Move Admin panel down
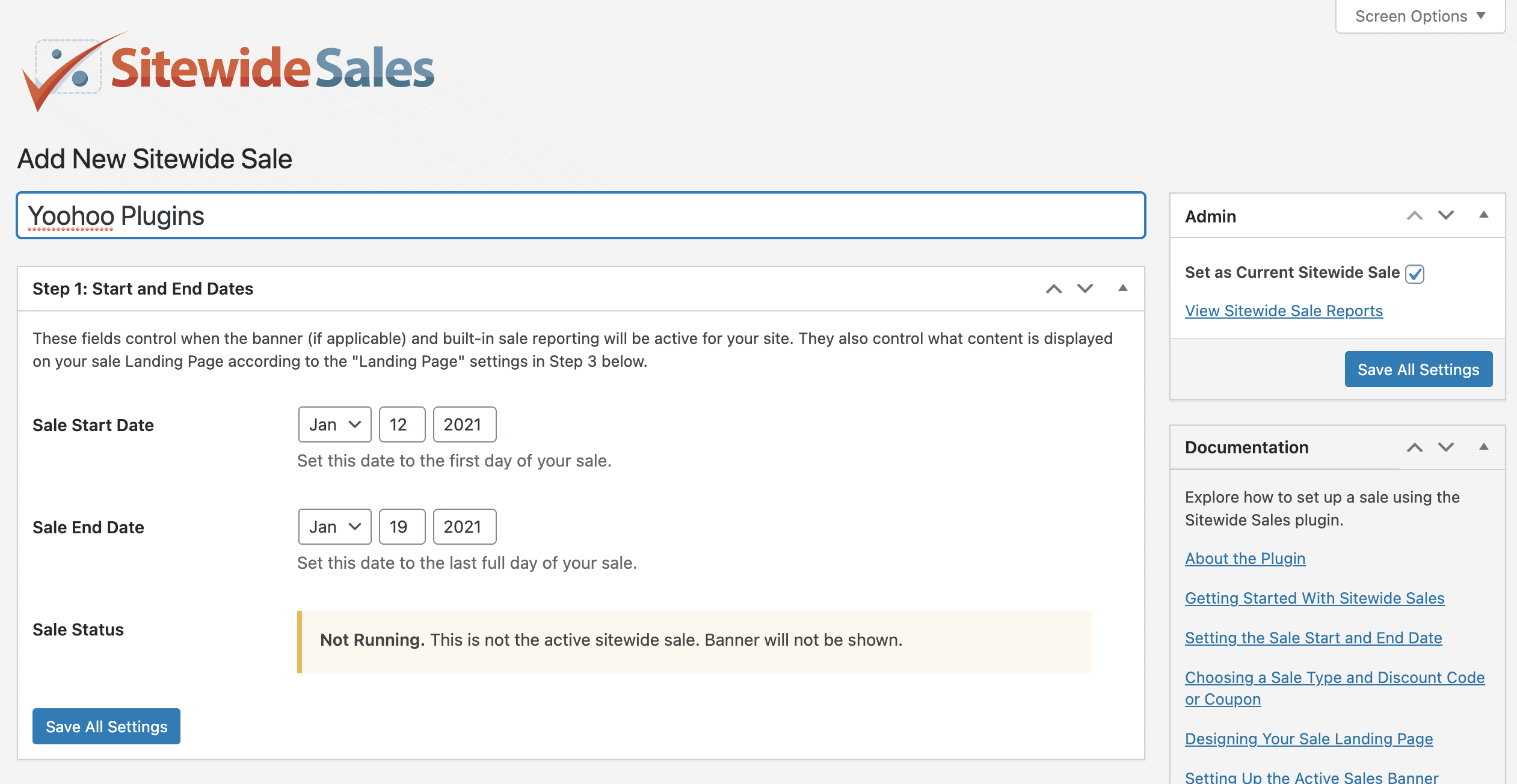This screenshot has height=784, width=1517. pyautogui.click(x=1446, y=215)
